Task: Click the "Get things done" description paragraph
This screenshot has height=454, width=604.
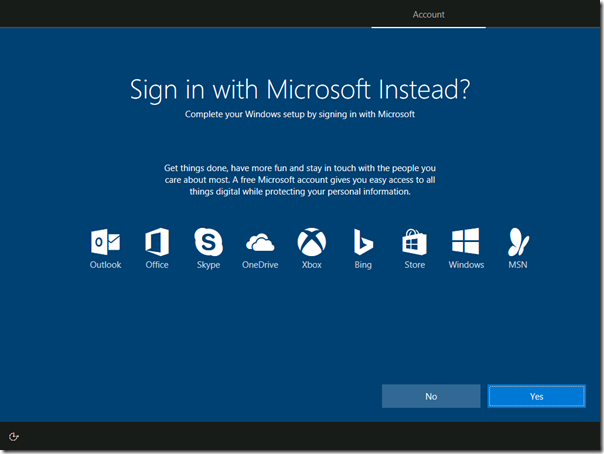Action: point(300,180)
